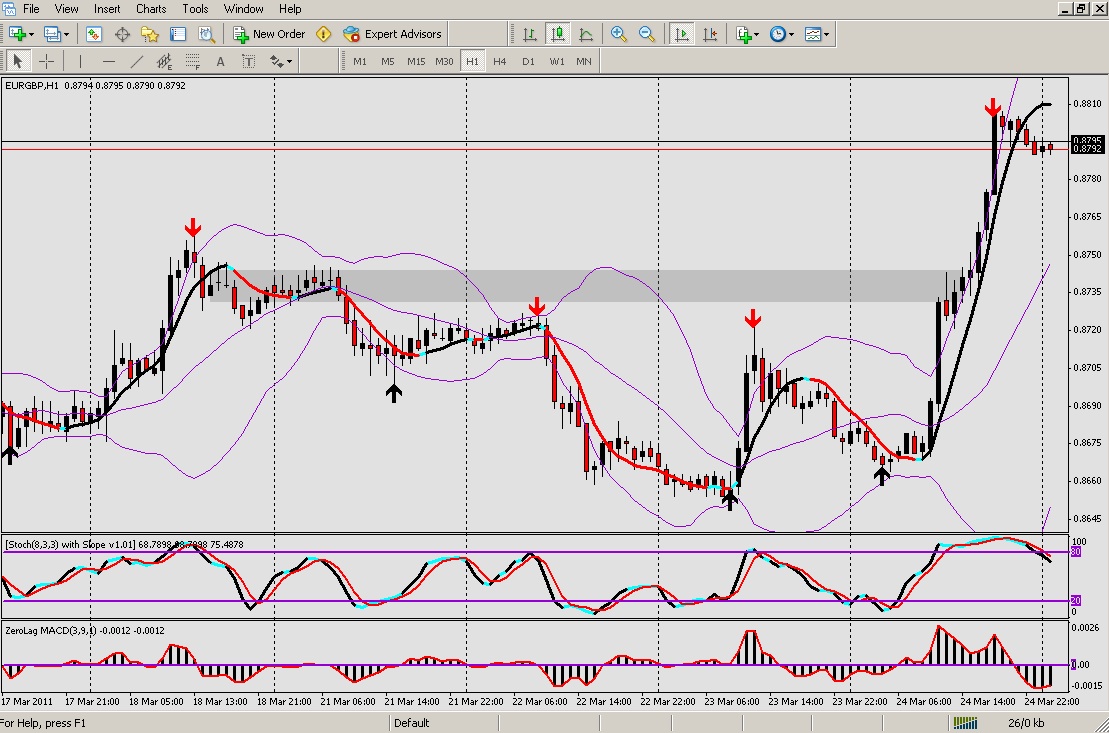Select the Cursor arrow tool

pyautogui.click(x=18, y=62)
